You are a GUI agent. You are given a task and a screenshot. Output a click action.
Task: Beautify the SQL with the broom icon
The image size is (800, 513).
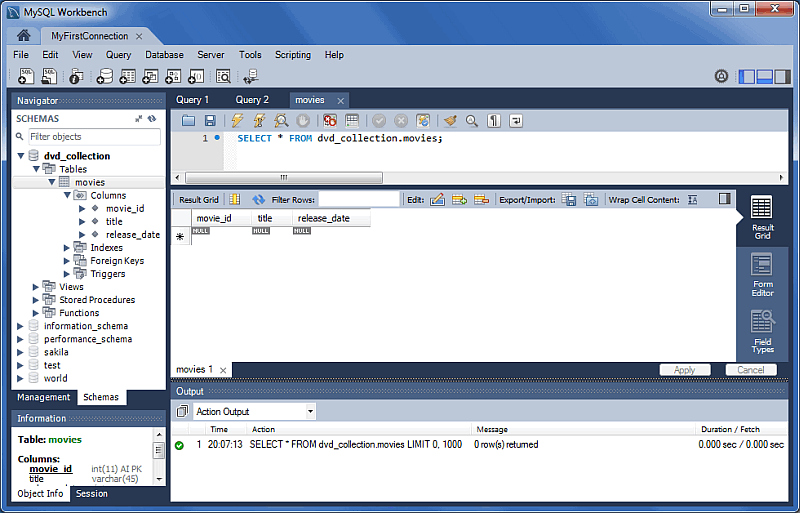click(x=450, y=120)
